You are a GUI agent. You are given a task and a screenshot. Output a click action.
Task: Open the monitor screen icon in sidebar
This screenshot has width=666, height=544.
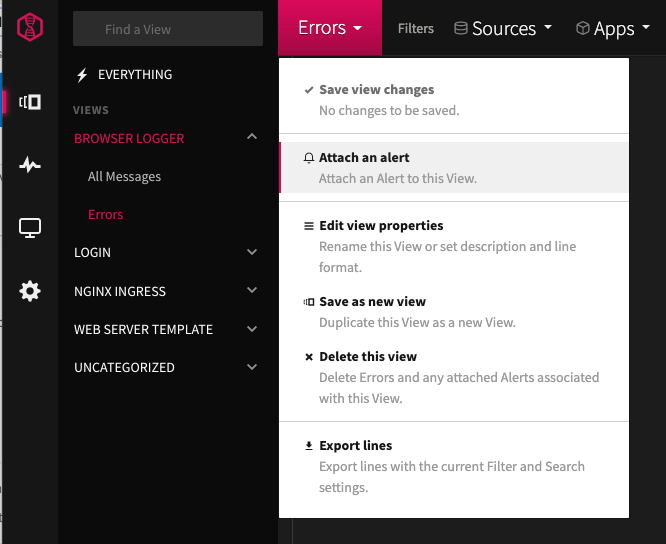[30, 228]
